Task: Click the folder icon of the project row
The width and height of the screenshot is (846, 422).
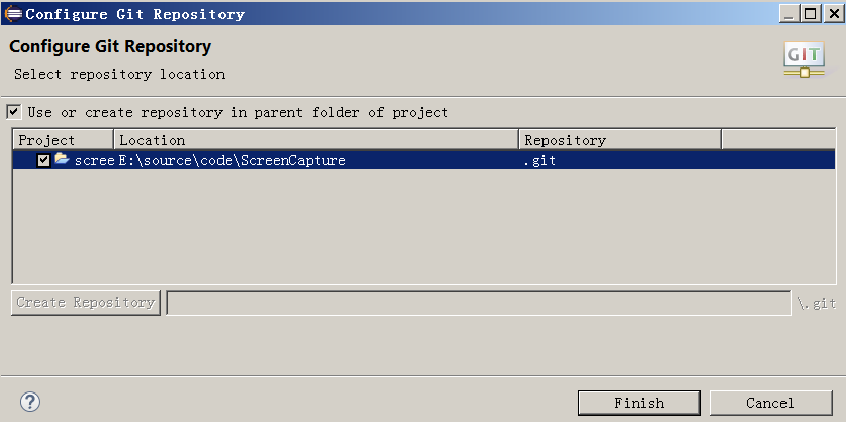Action: 62,159
